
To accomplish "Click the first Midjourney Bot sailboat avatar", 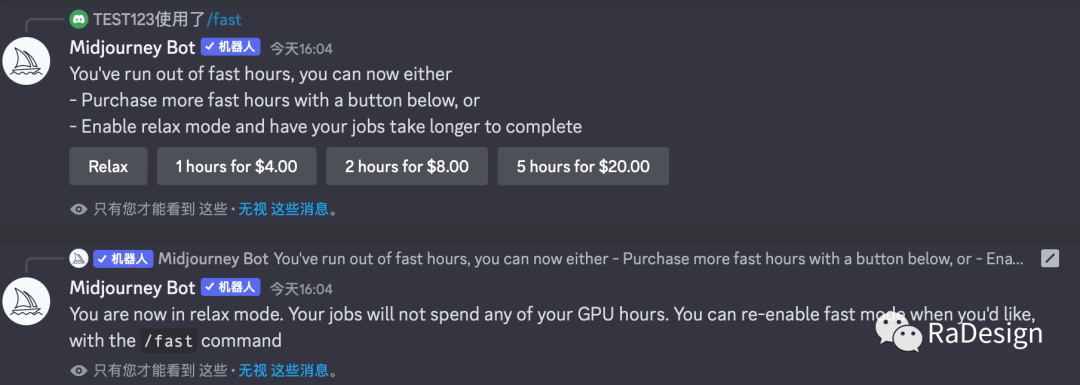I will (27, 62).
